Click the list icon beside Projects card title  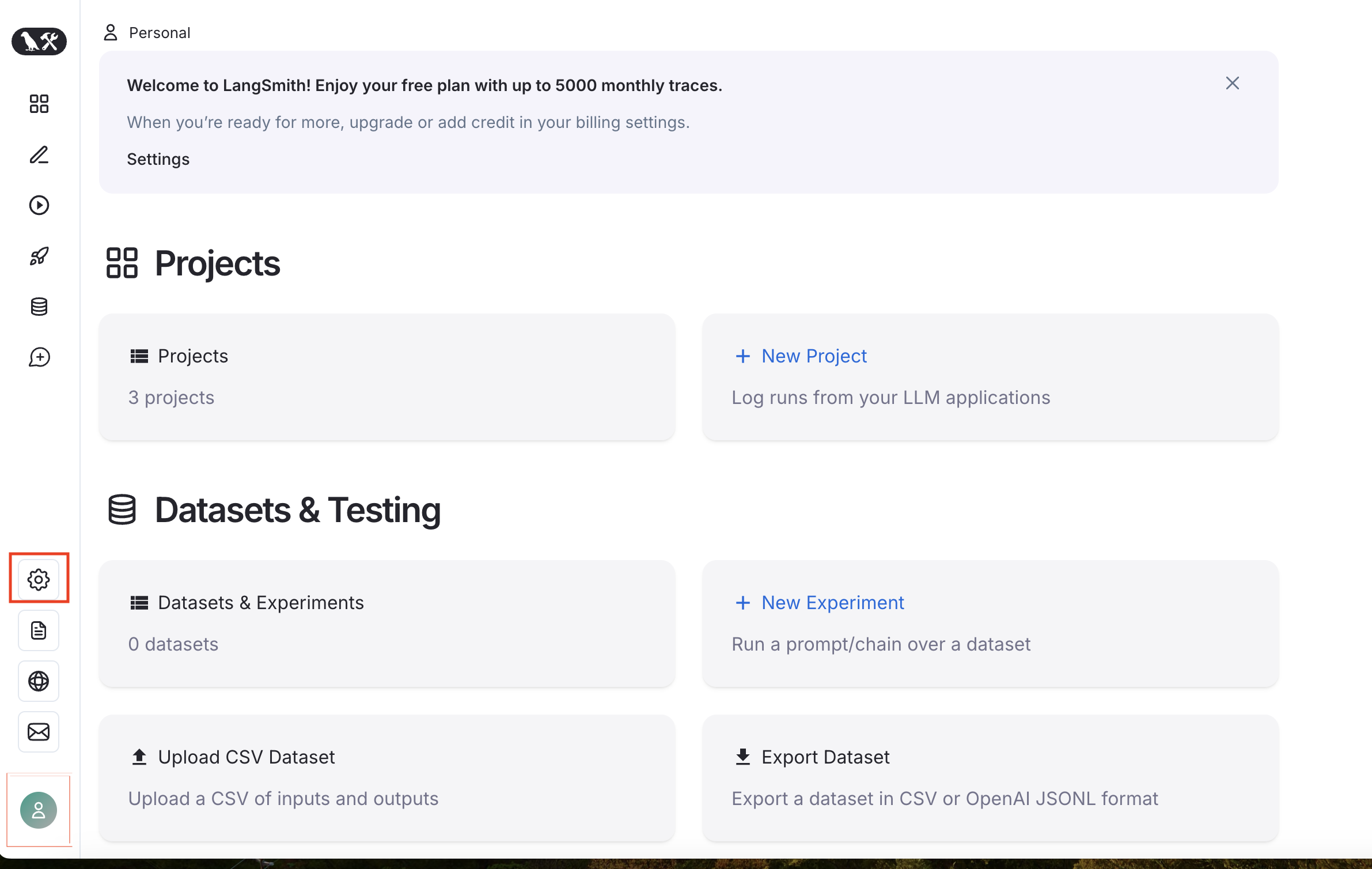pos(139,356)
